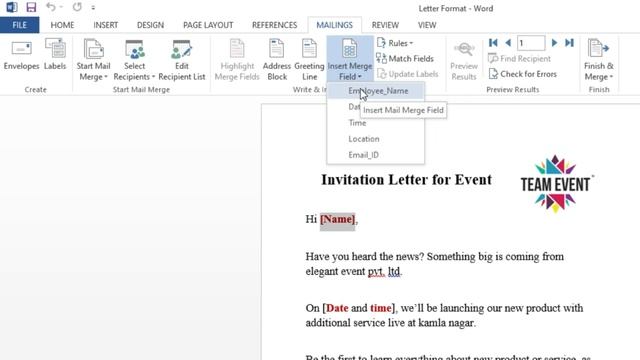The height and width of the screenshot is (360, 640).
Task: Click the TEAM EVENT logo image
Action: [x=556, y=184]
